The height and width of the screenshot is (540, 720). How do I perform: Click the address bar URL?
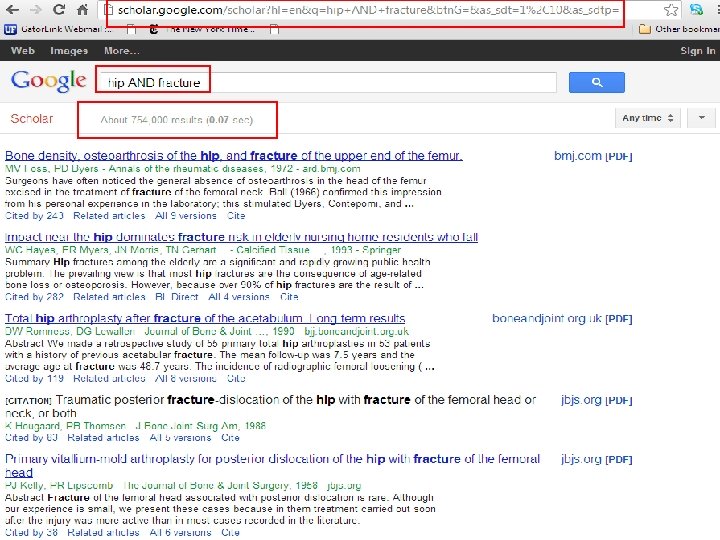tap(367, 10)
